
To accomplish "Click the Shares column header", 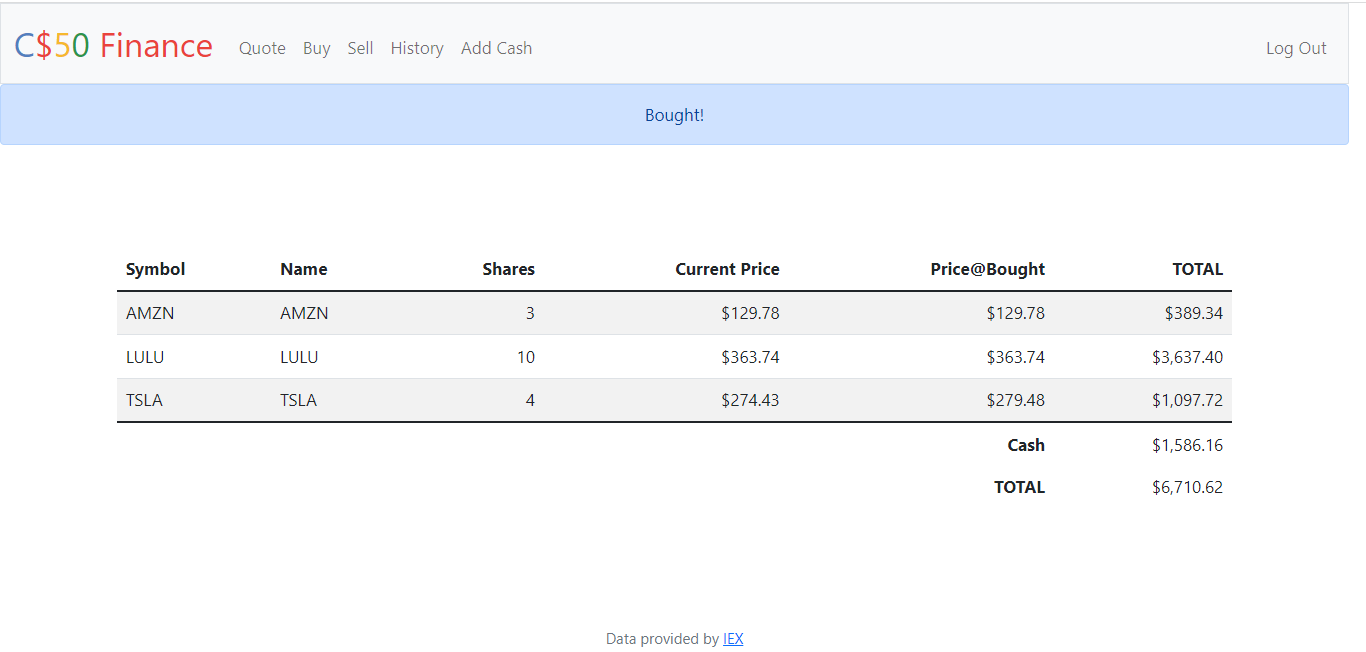I will coord(508,269).
